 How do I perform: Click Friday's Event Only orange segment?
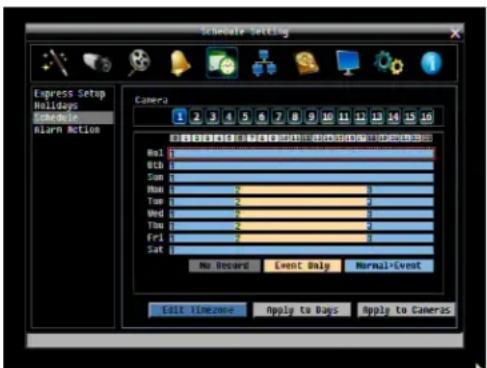302,238
